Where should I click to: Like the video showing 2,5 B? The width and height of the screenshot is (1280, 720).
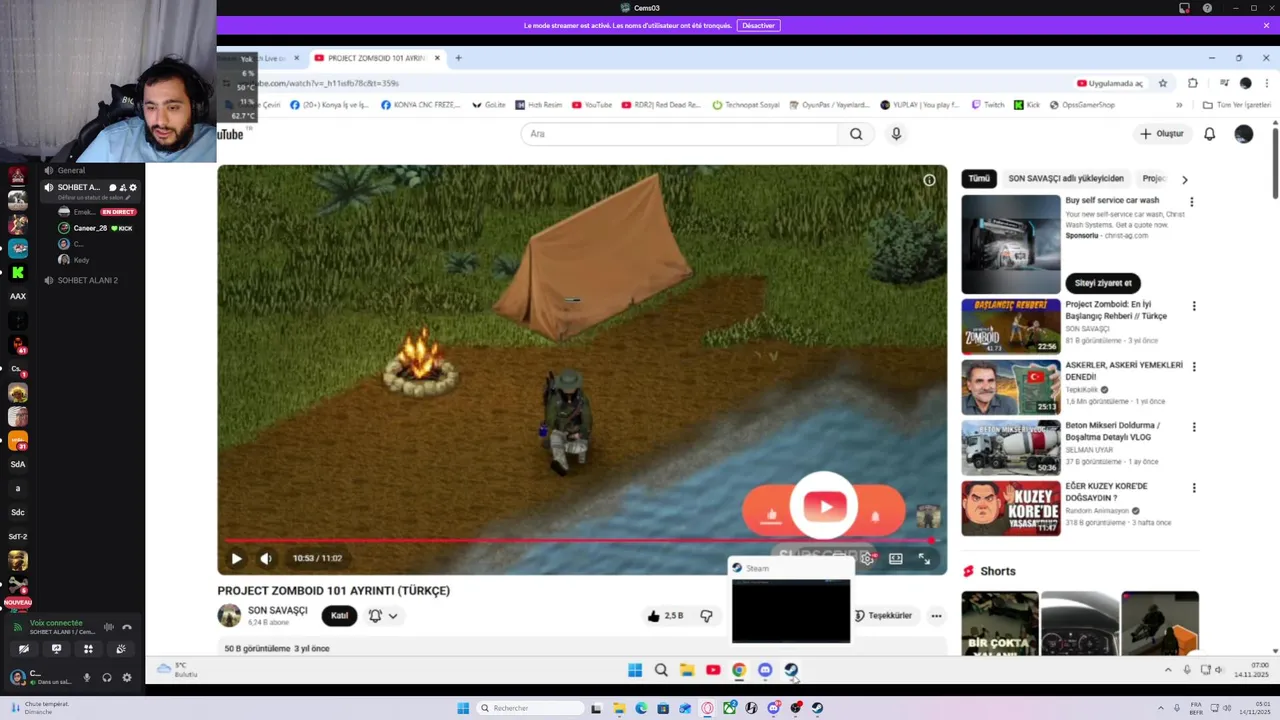tap(665, 616)
